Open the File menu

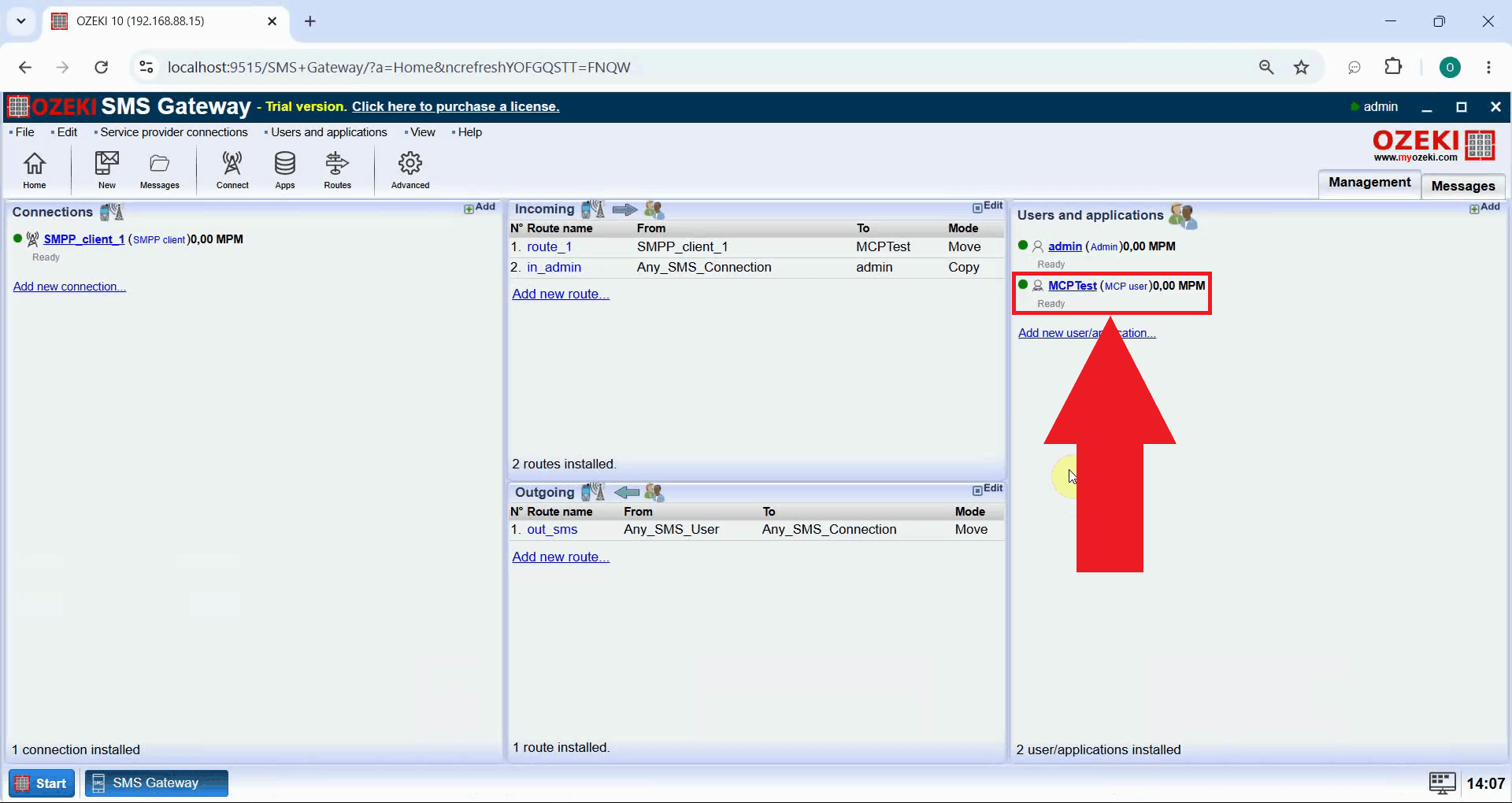(24, 132)
